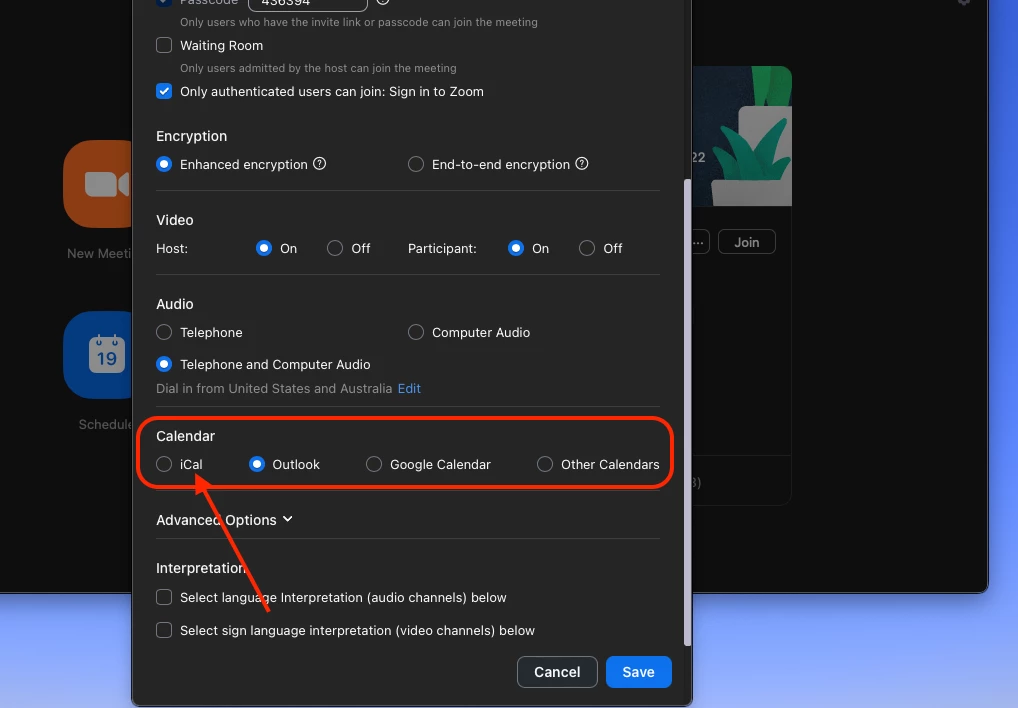Click the Passcode checkbox at top
The height and width of the screenshot is (708, 1018).
(164, 3)
